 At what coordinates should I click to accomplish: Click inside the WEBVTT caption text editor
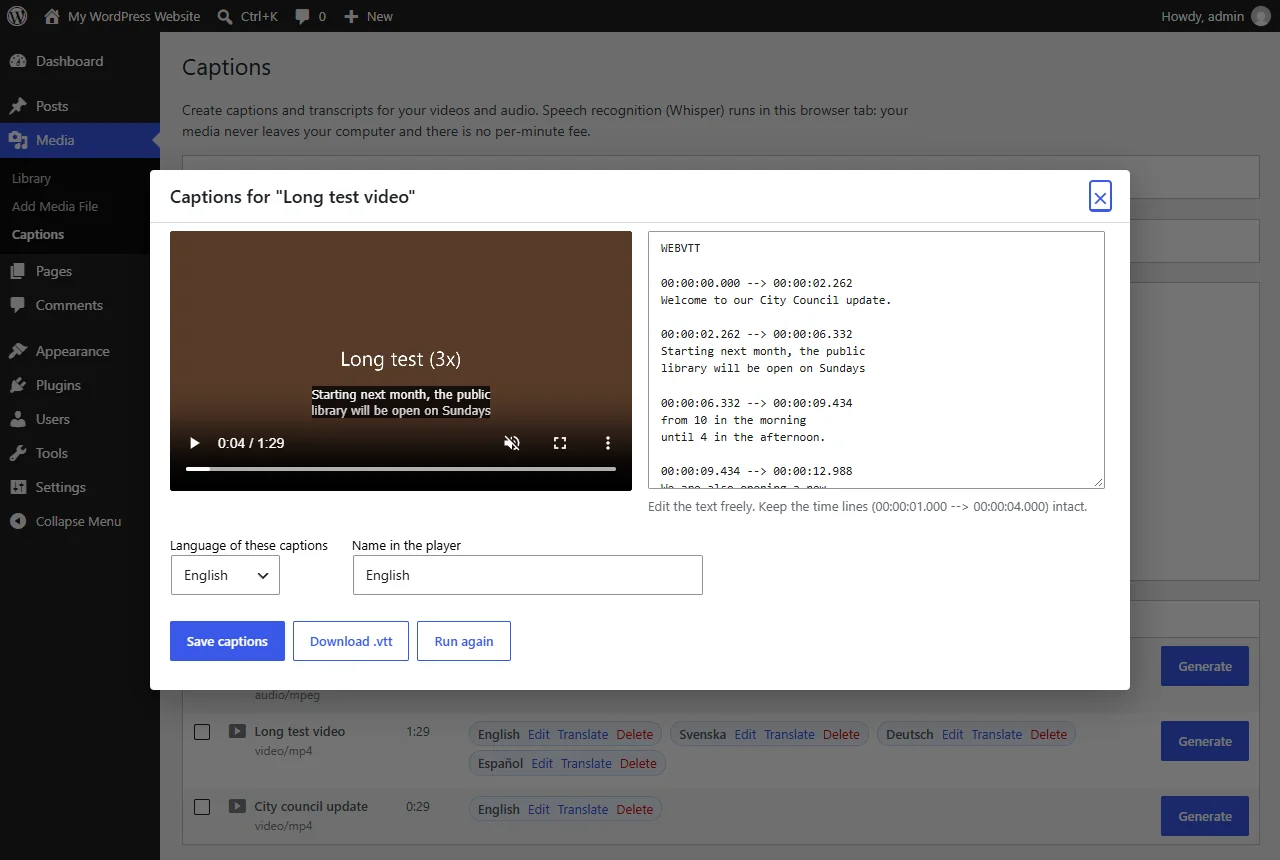(x=876, y=360)
